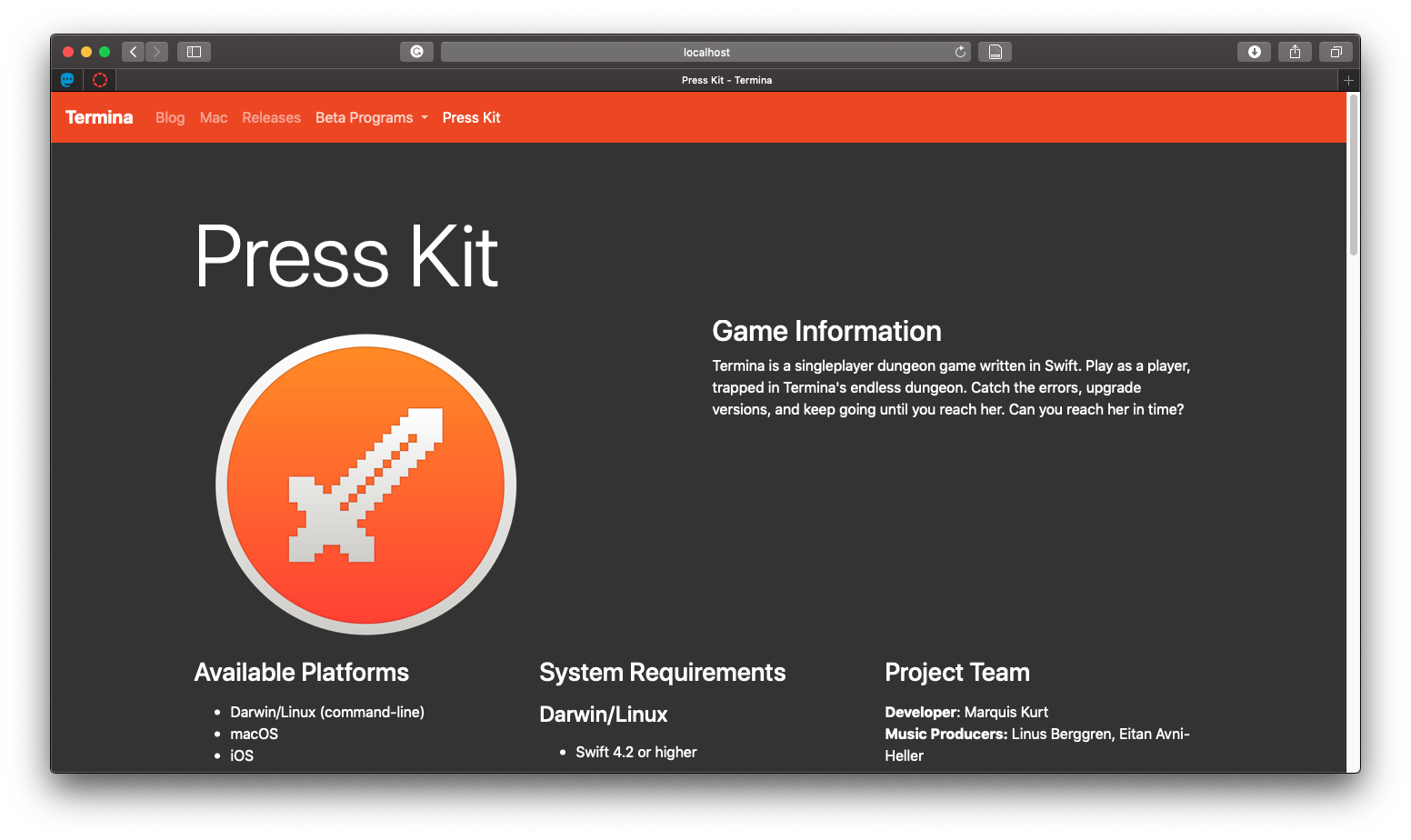Add a new tab with the plus button

tap(1348, 80)
